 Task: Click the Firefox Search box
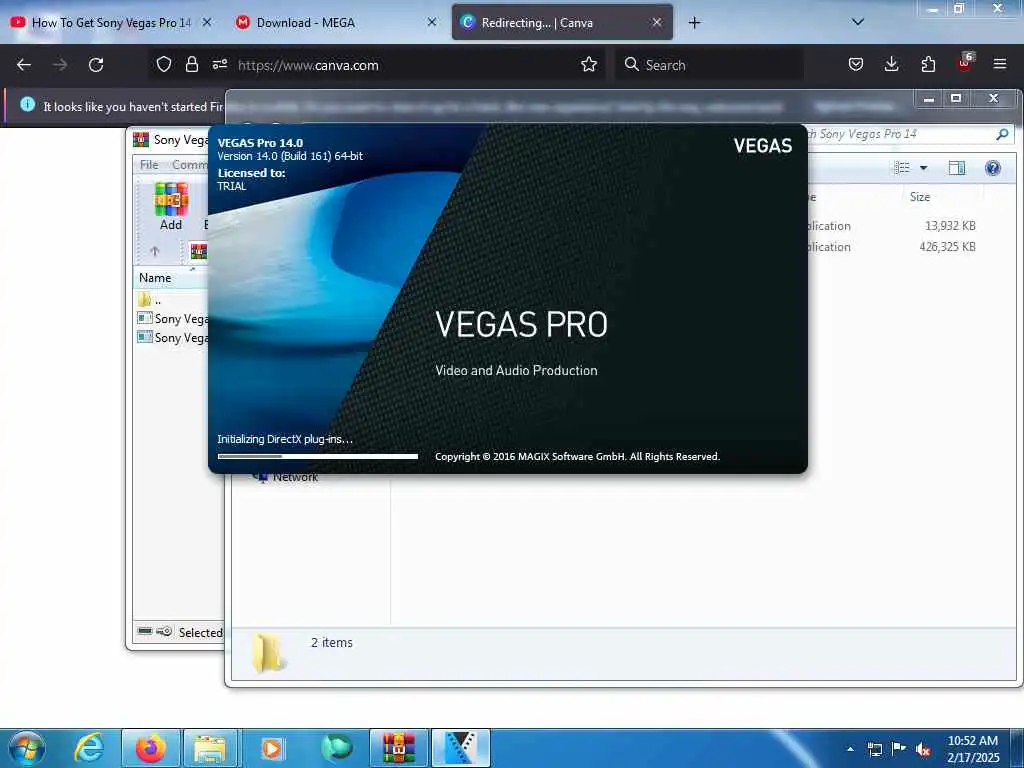point(709,65)
